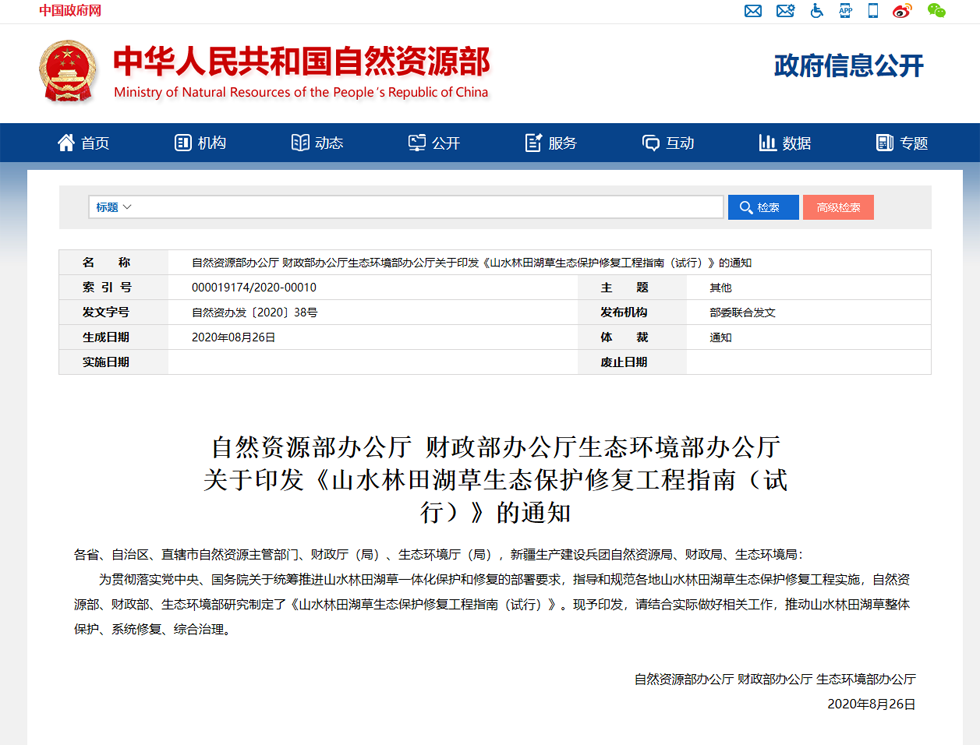The image size is (980, 745).
Task: Click the open-book icon beside 动态
Action: (x=300, y=142)
